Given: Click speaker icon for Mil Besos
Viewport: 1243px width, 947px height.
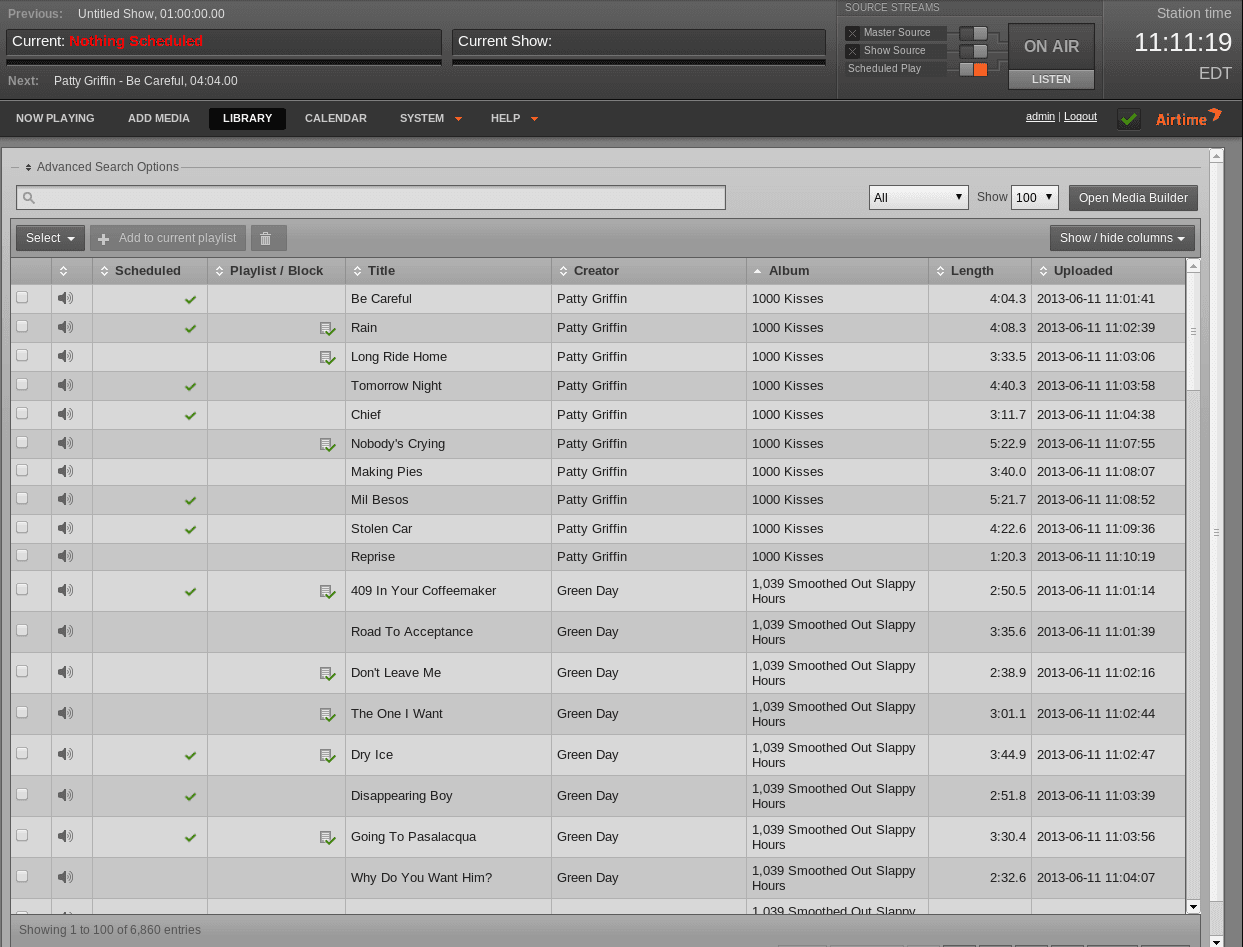Looking at the screenshot, I should (66, 499).
